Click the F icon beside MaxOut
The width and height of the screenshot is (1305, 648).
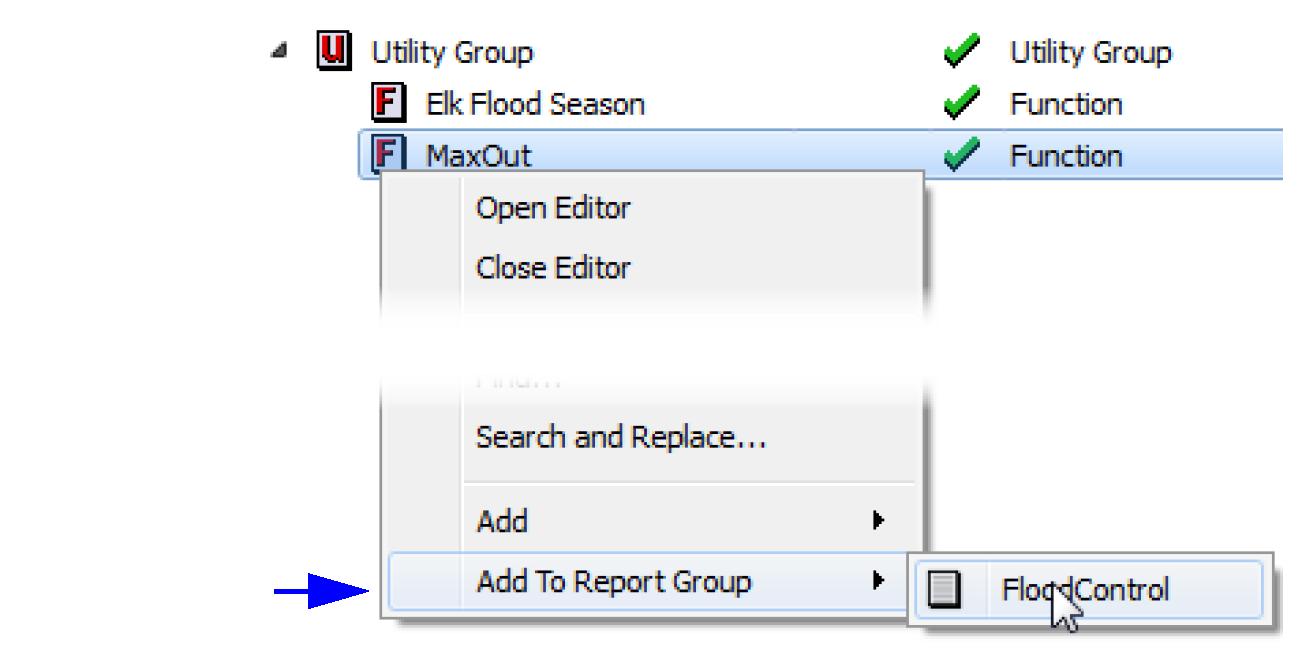pos(388,155)
